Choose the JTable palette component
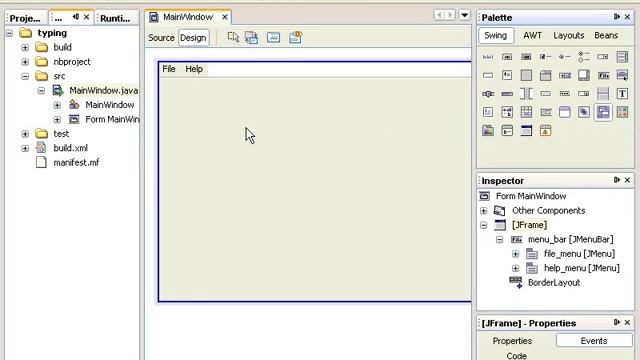 click(526, 112)
